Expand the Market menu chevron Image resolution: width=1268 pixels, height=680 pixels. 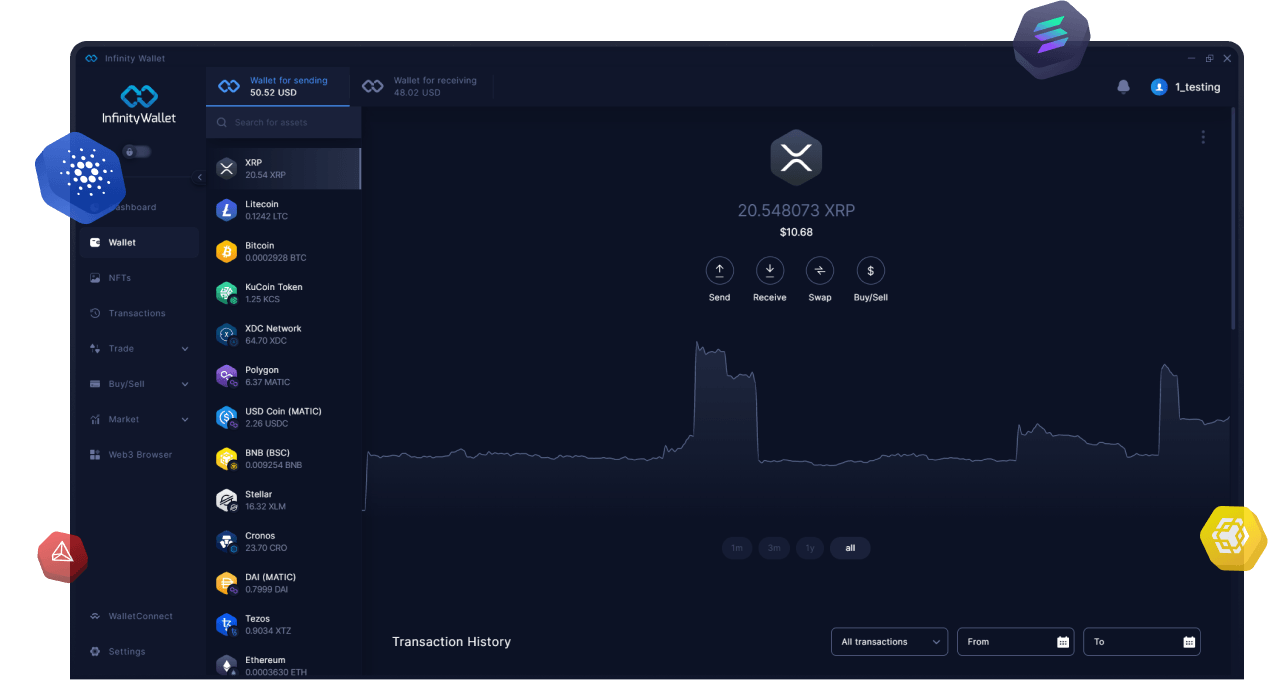coord(185,420)
